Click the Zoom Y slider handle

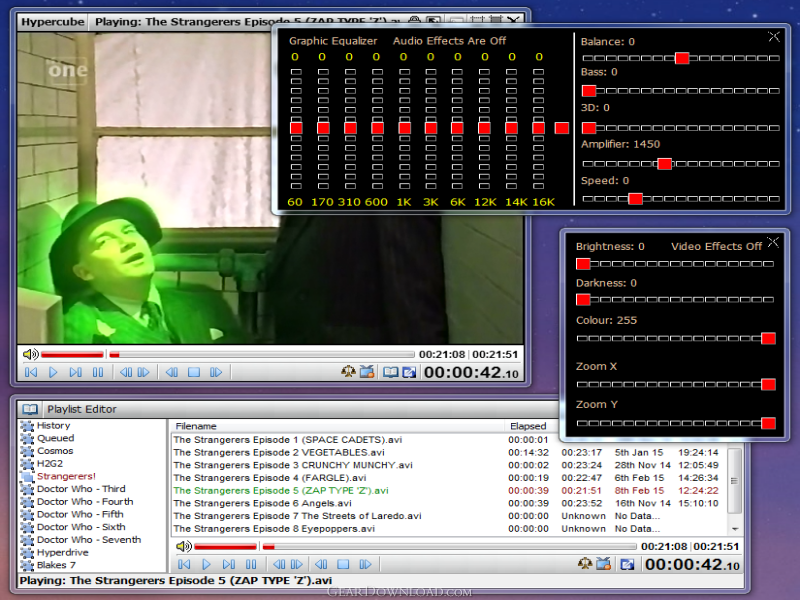tap(768, 423)
